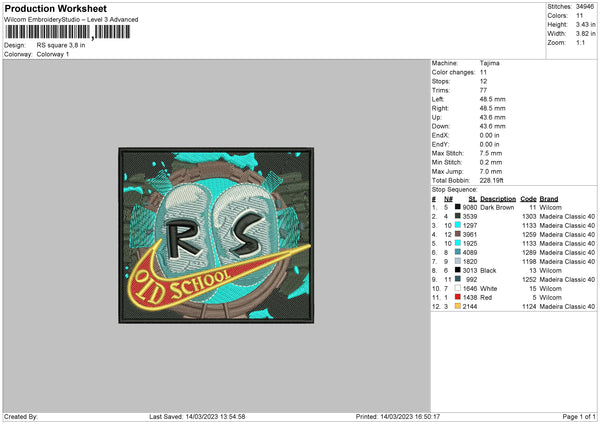Click the Red color swatch in row 11
This screenshot has width=600, height=424.
pos(457,297)
